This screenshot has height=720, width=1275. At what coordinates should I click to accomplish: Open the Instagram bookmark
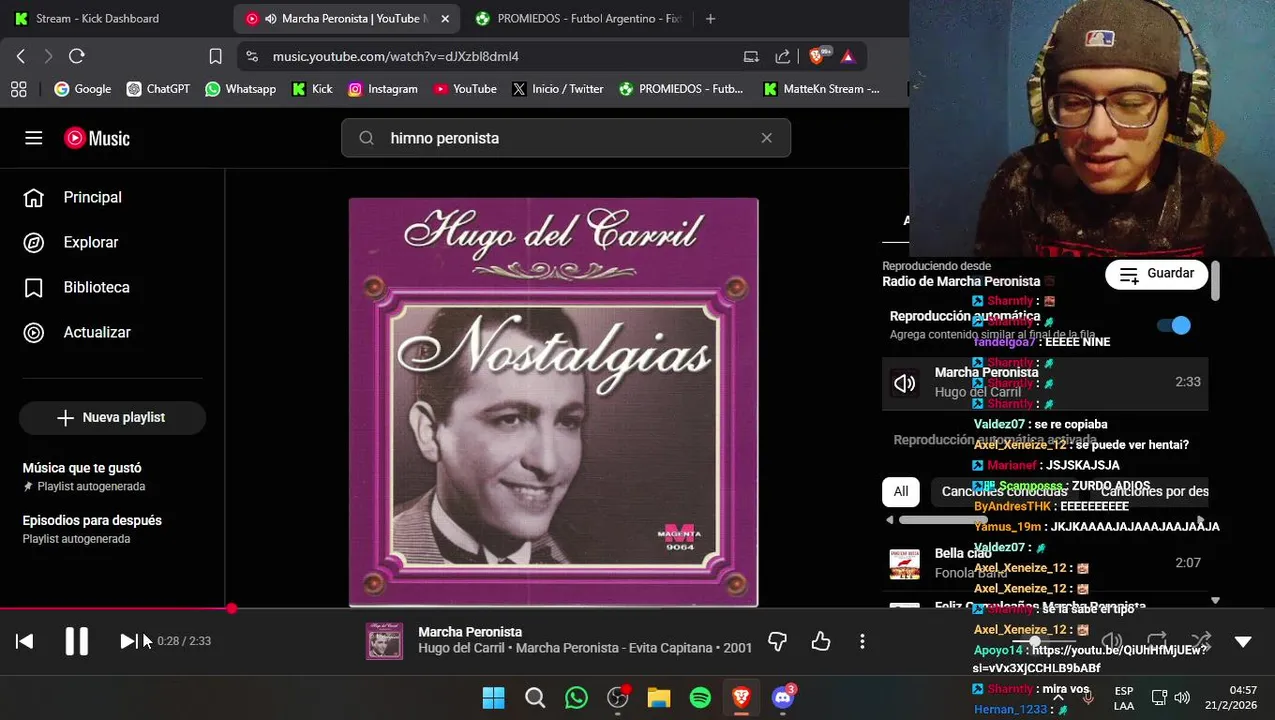tap(382, 89)
